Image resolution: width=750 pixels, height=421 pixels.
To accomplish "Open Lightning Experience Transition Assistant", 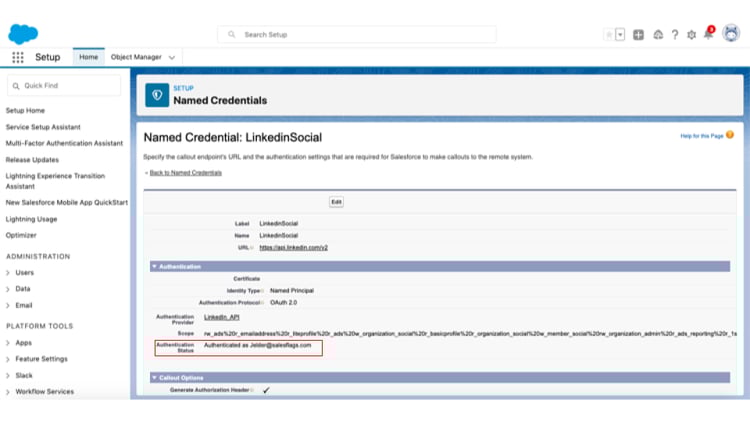I will click(x=55, y=181).
